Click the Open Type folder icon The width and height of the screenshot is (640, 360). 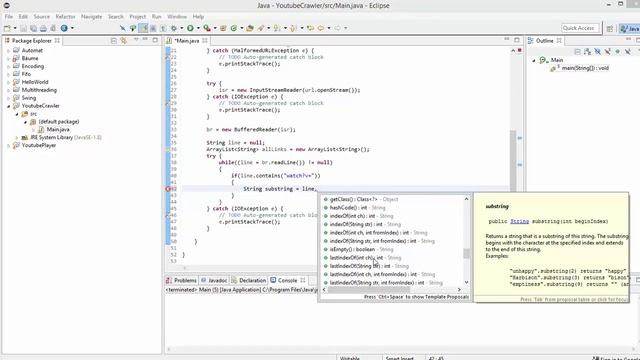[250, 28]
